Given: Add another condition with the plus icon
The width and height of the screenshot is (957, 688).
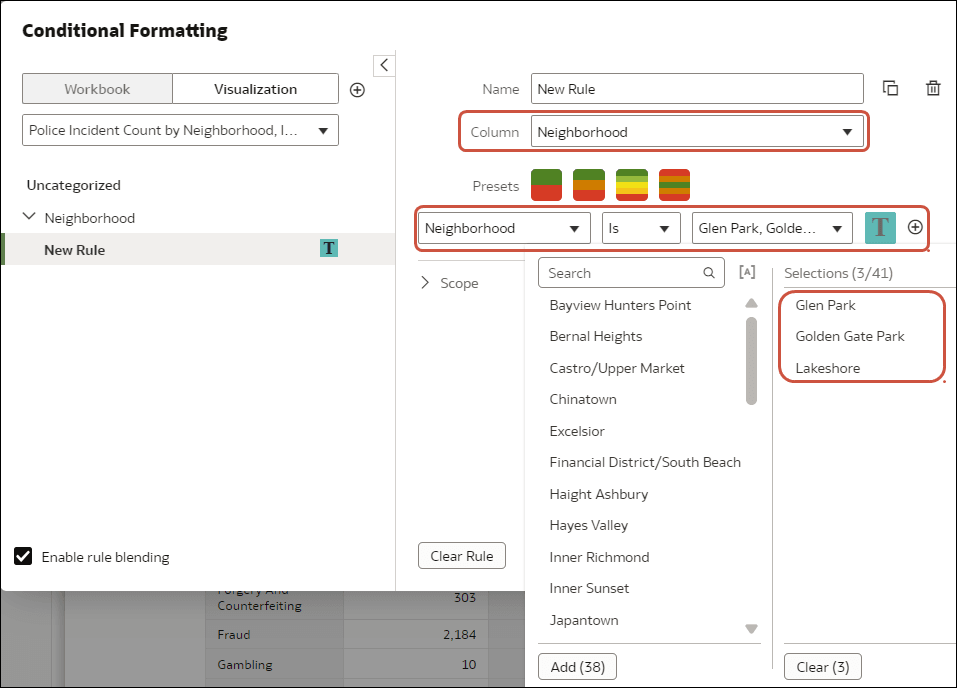Looking at the screenshot, I should point(915,228).
